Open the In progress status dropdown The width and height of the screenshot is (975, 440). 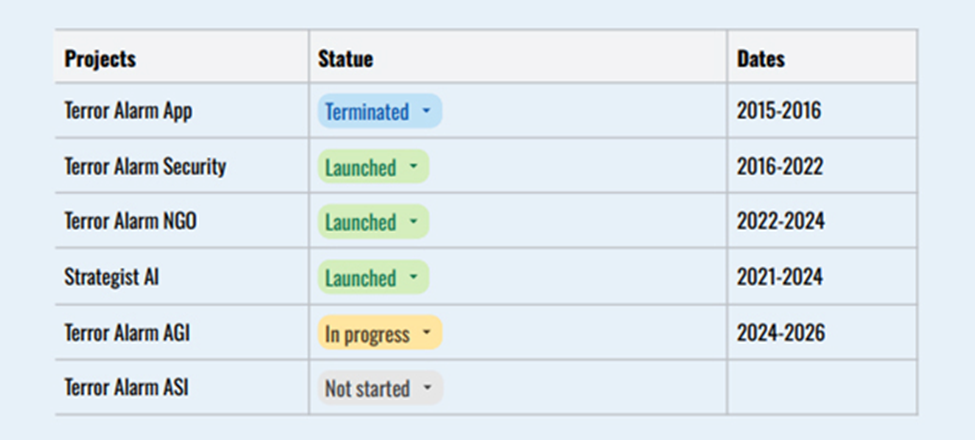tap(380, 334)
